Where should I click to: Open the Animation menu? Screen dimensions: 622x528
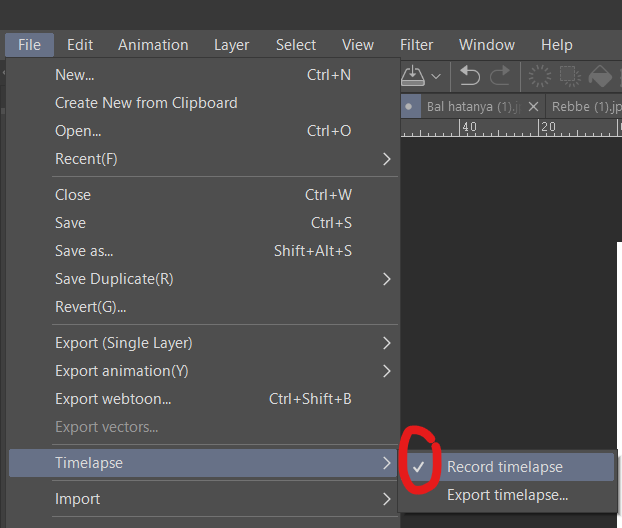153,45
